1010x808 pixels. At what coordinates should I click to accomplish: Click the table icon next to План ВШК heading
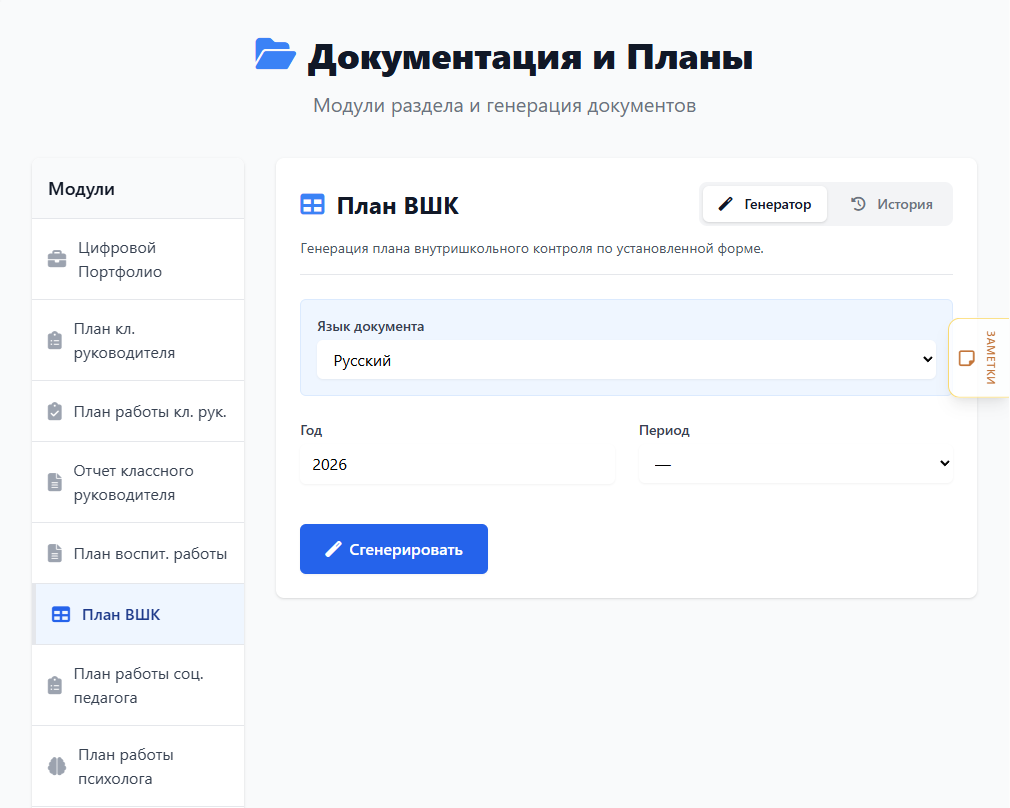tap(312, 205)
